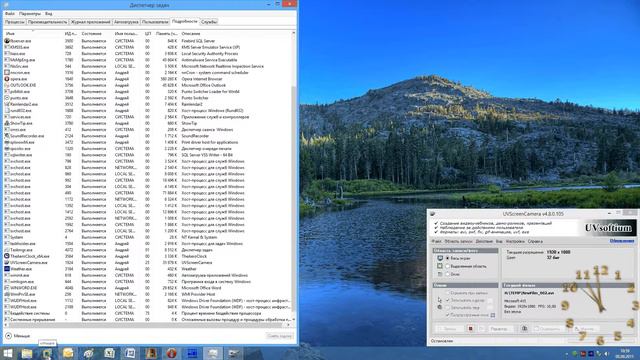Image resolution: width=640 pixels, height=360 pixels.
Task: Click the TheAeroClock process icon
Action: coord(7,256)
